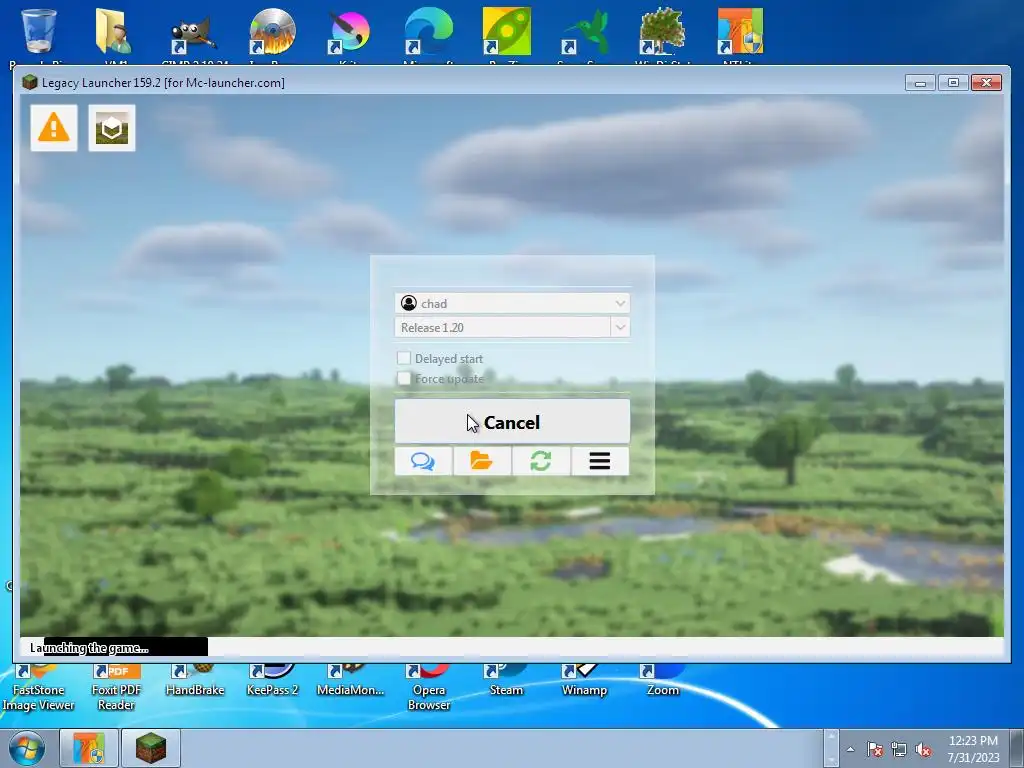Viewport: 1024px width, 768px height.
Task: Maximize the Legacy Launcher window
Action: click(953, 83)
